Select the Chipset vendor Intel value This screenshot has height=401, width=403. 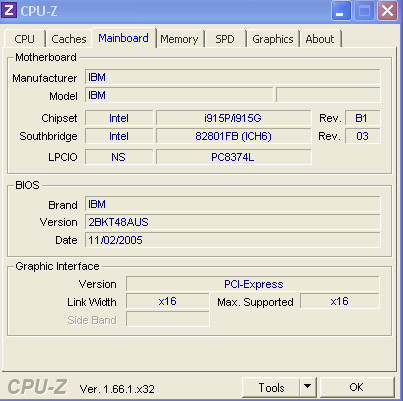coord(119,118)
